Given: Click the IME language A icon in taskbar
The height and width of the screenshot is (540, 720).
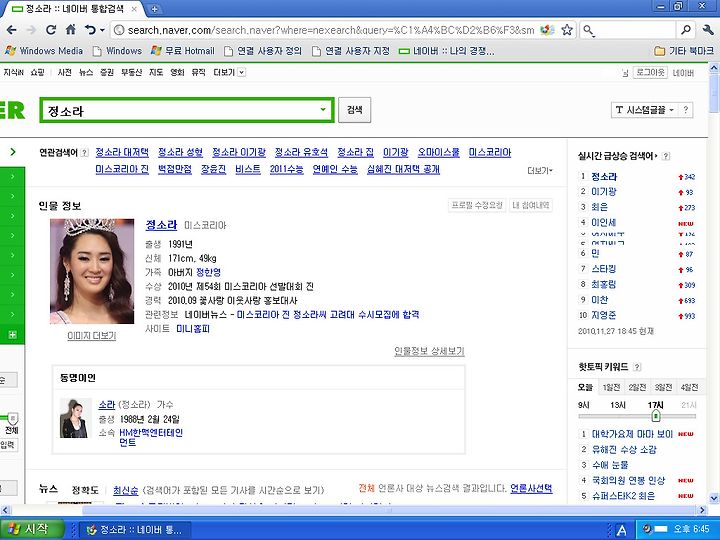Looking at the screenshot, I should (x=621, y=530).
